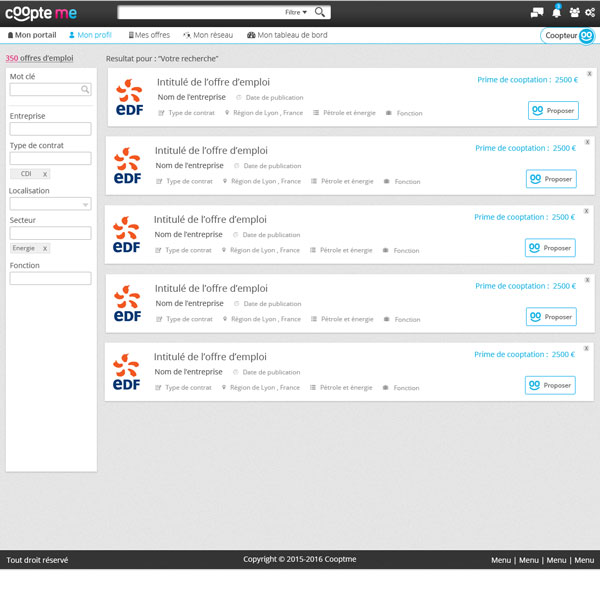The image size is (600, 602).
Task: Open the notifications bell
Action: [556, 12]
